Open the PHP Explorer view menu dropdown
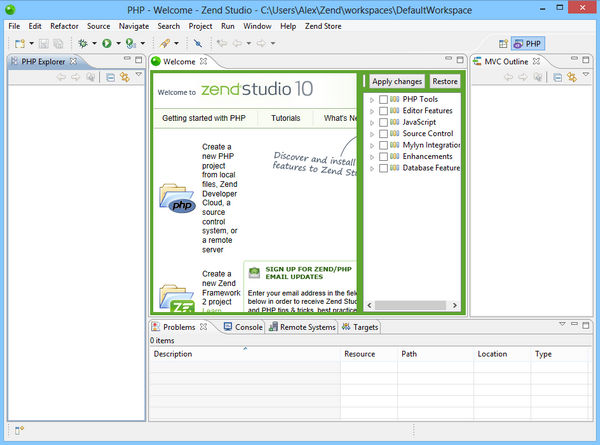Viewport: 600px width, 445px height. coord(139,77)
